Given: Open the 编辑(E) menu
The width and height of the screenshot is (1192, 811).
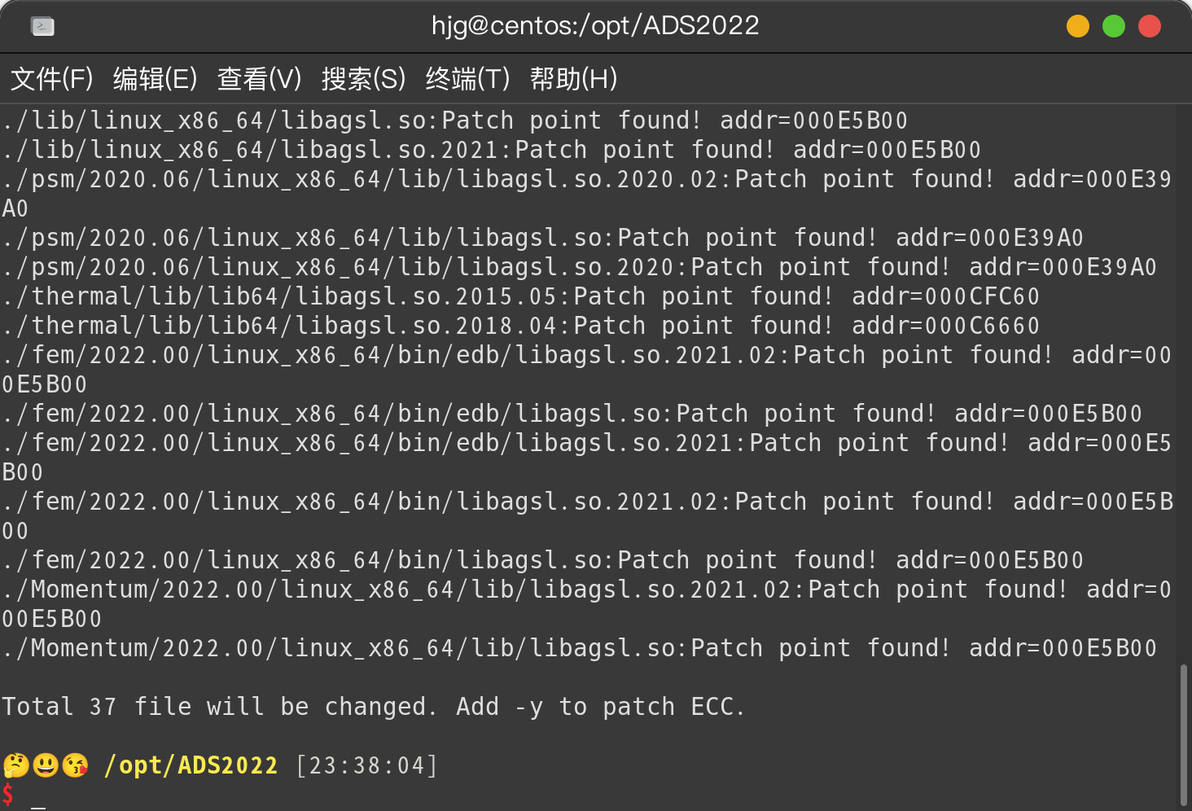Looking at the screenshot, I should (155, 78).
